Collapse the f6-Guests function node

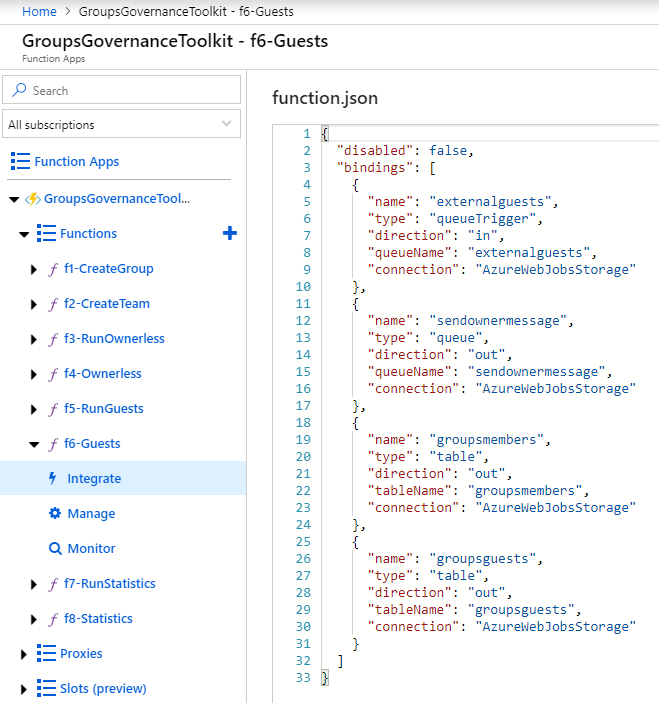pyautogui.click(x=35, y=444)
